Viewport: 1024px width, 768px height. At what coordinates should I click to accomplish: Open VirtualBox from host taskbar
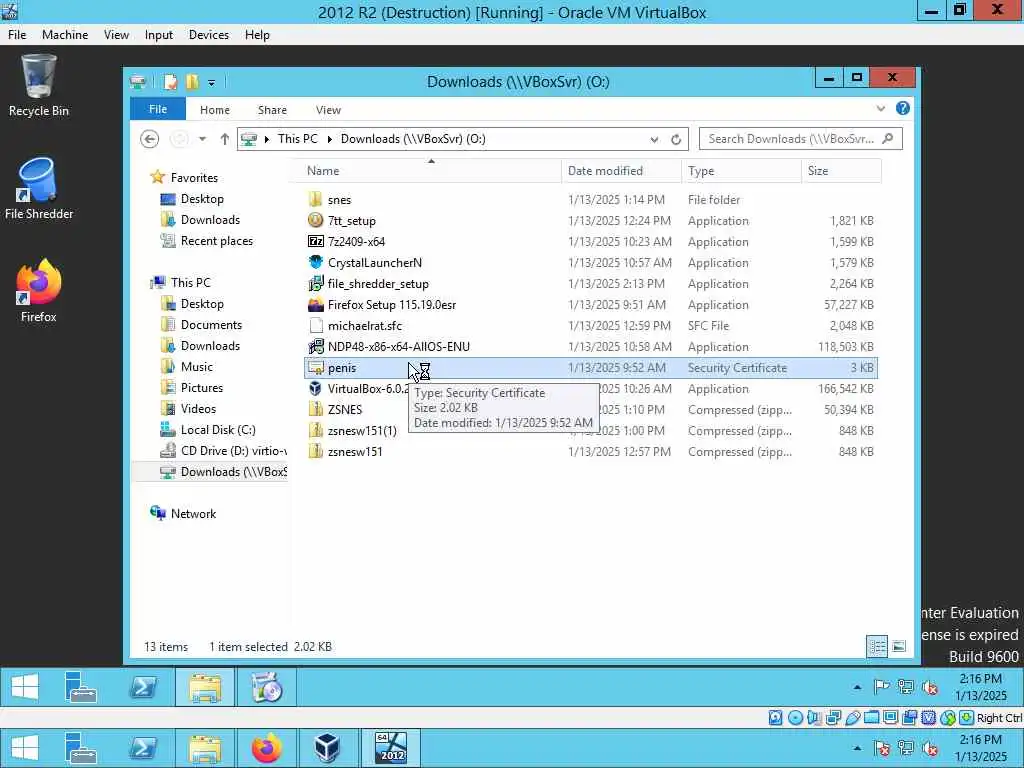[328, 748]
